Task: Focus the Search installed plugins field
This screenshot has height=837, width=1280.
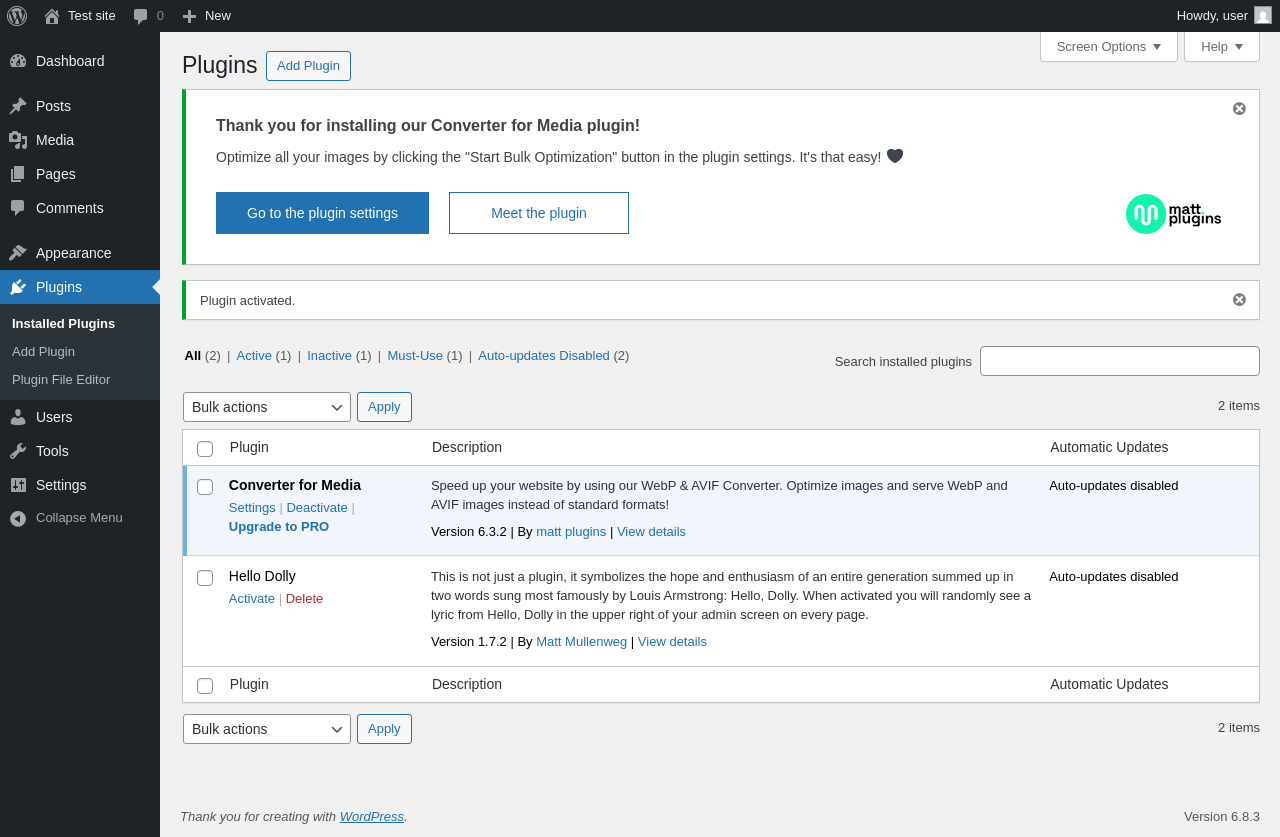Action: 1119,361
